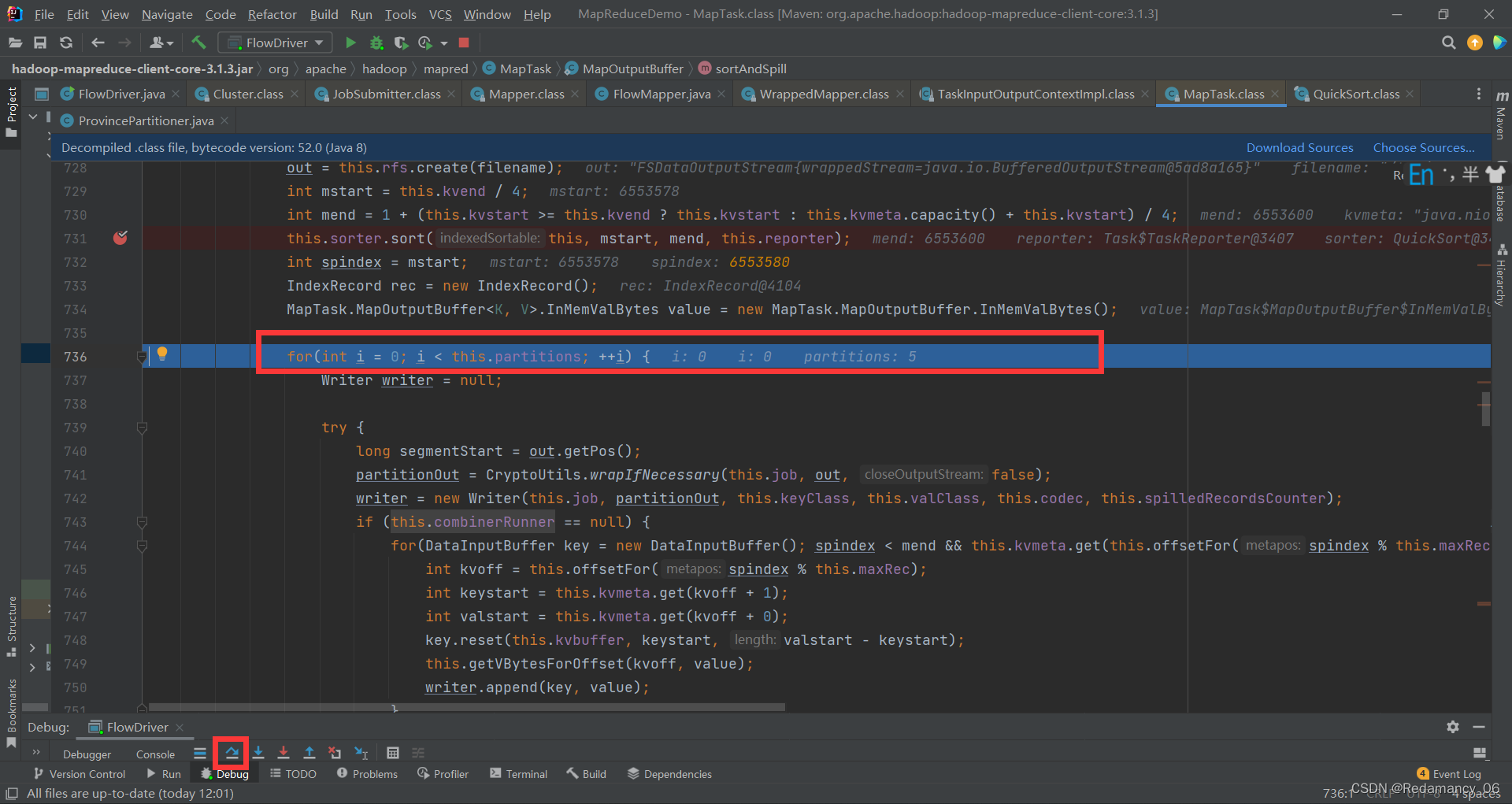This screenshot has height=804, width=1512.
Task: Open the user/Code With Me dropdown arrow
Action: (170, 43)
